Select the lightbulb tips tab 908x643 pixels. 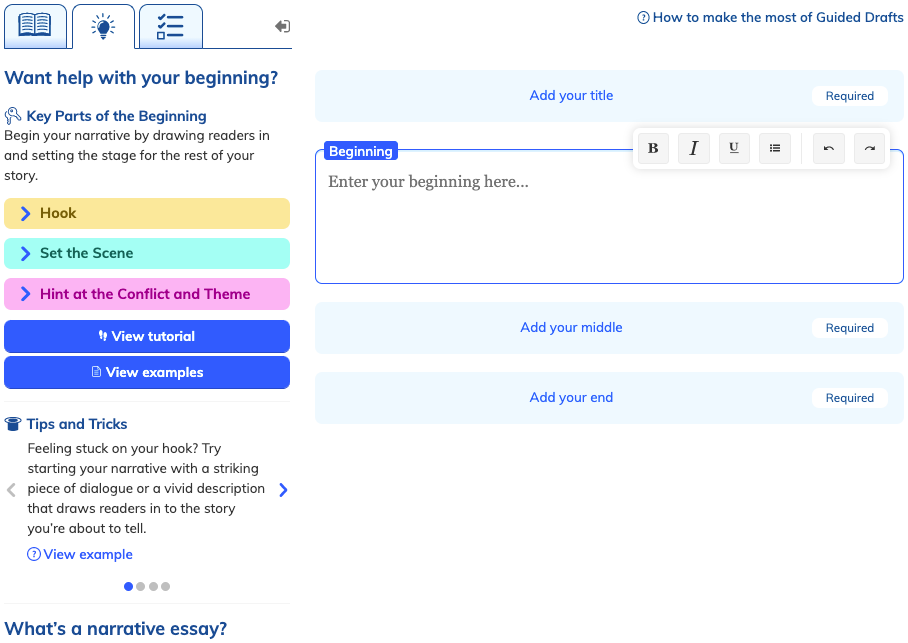click(103, 27)
